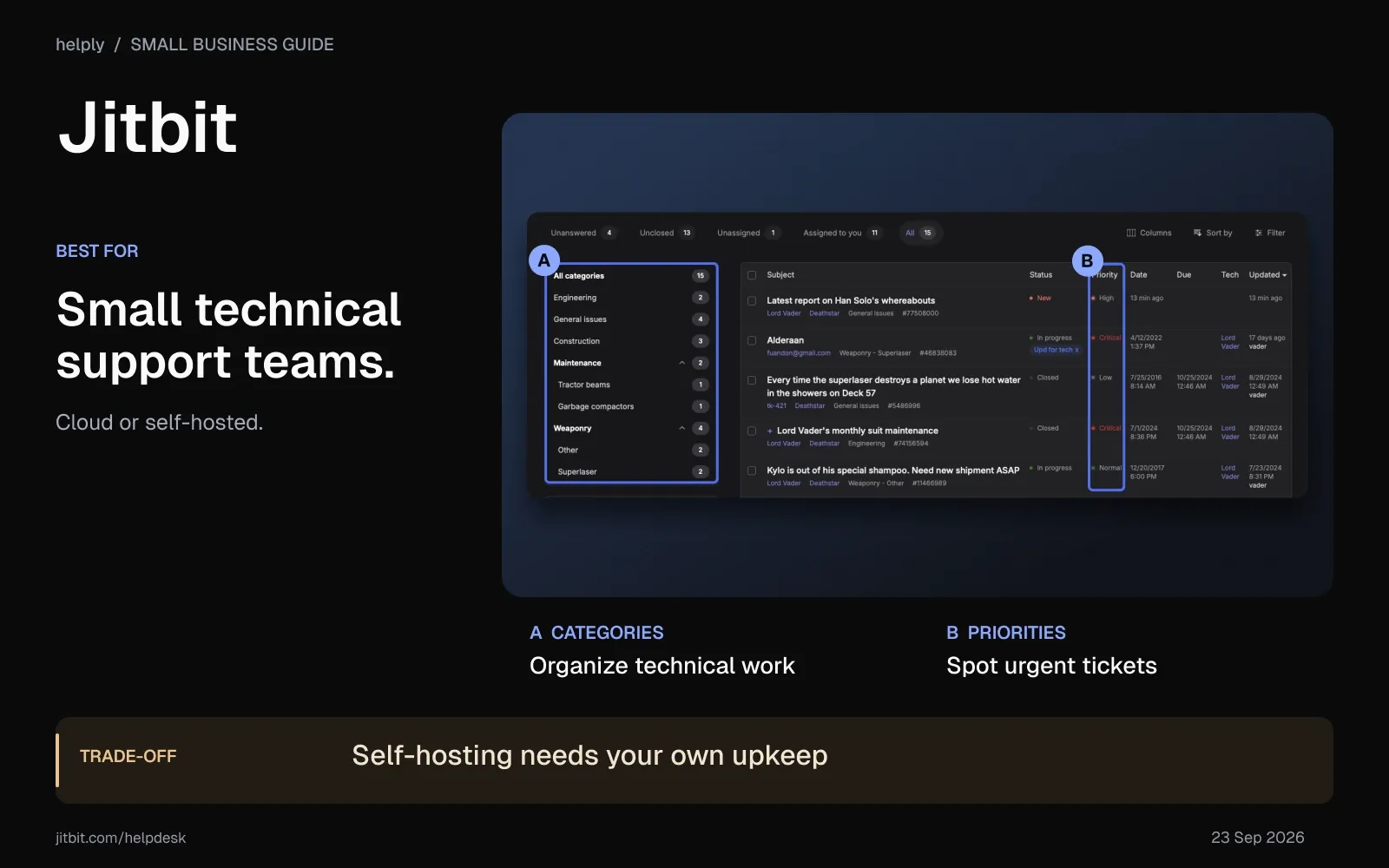
Task: Click the 'New' status of Han Solo ticket
Action: [1043, 298]
